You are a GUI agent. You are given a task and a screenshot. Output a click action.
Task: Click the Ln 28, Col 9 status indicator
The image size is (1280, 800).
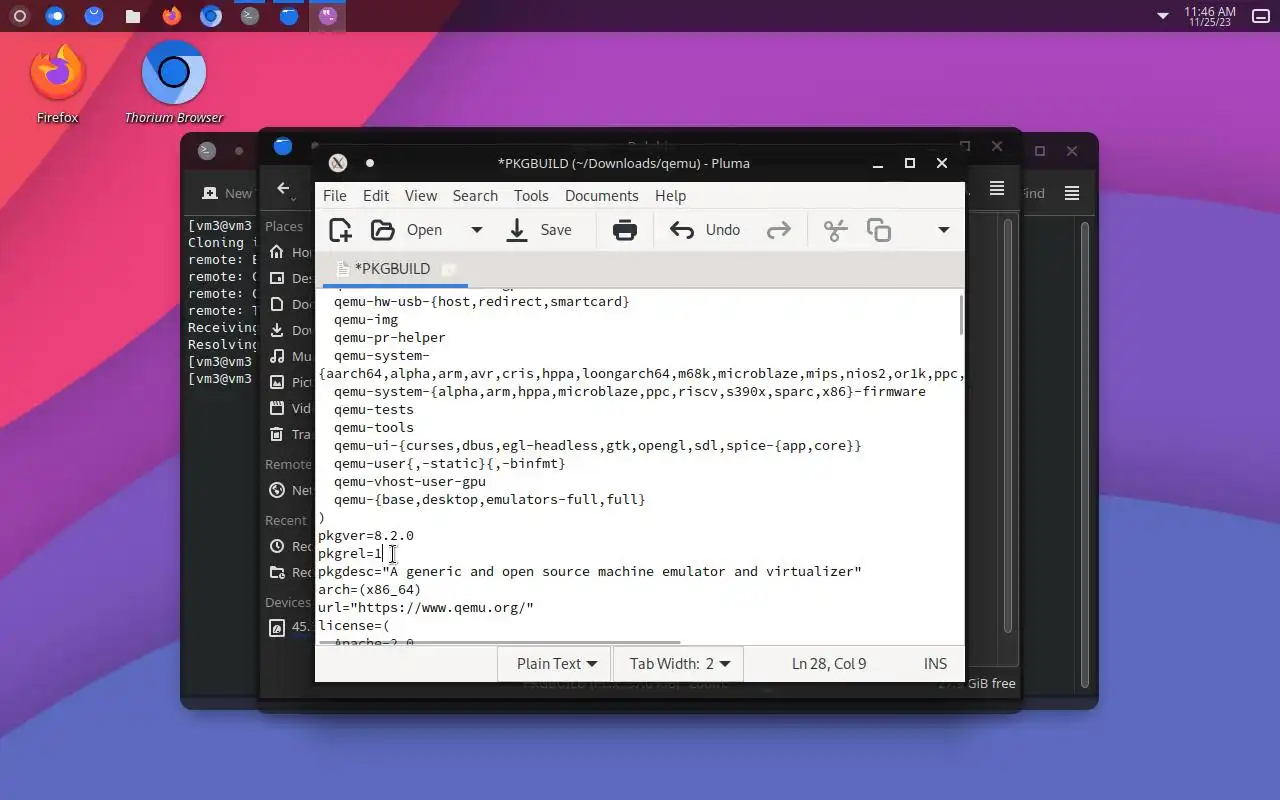(828, 663)
